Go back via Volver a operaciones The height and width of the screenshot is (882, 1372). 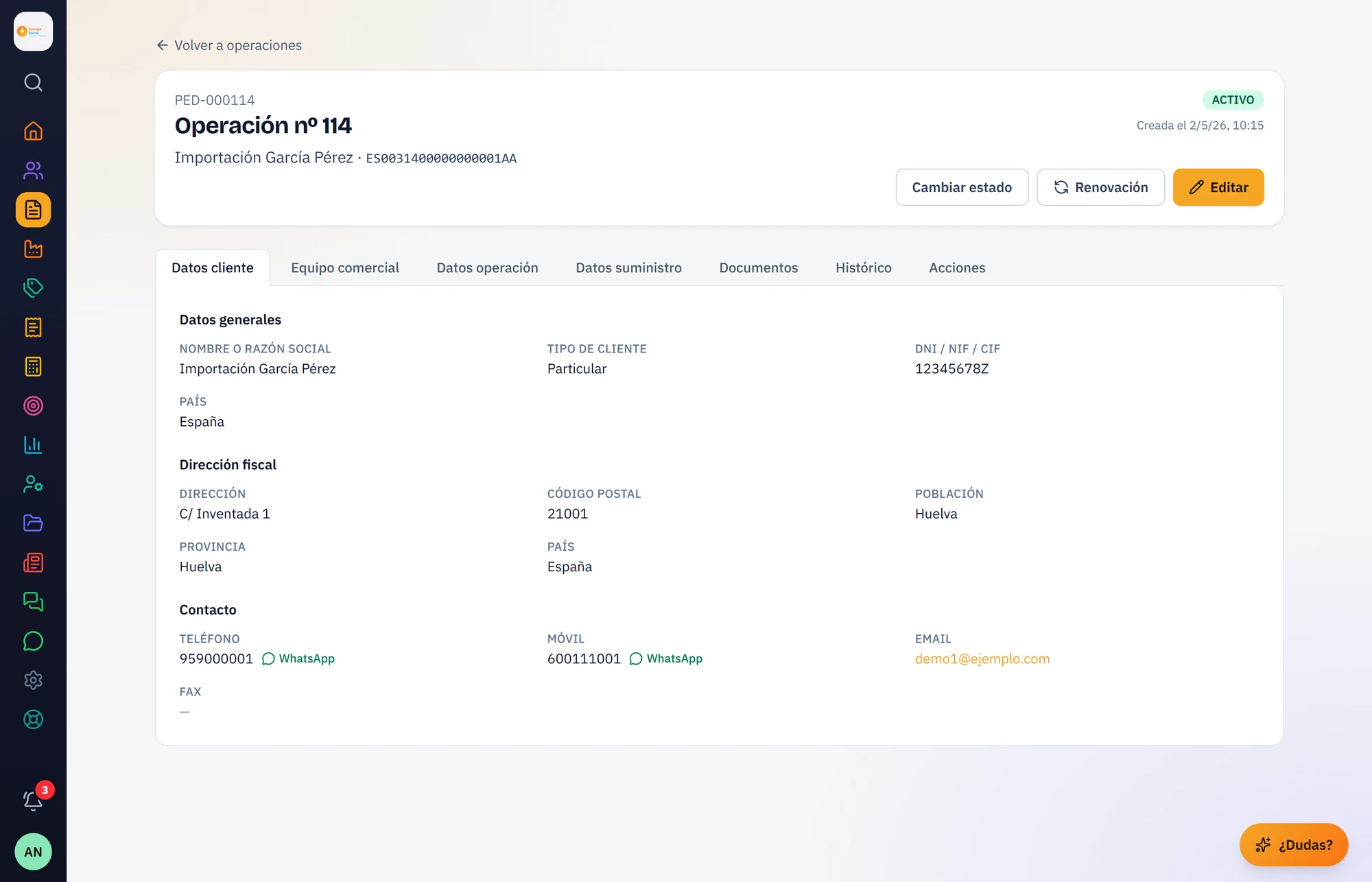pos(229,45)
